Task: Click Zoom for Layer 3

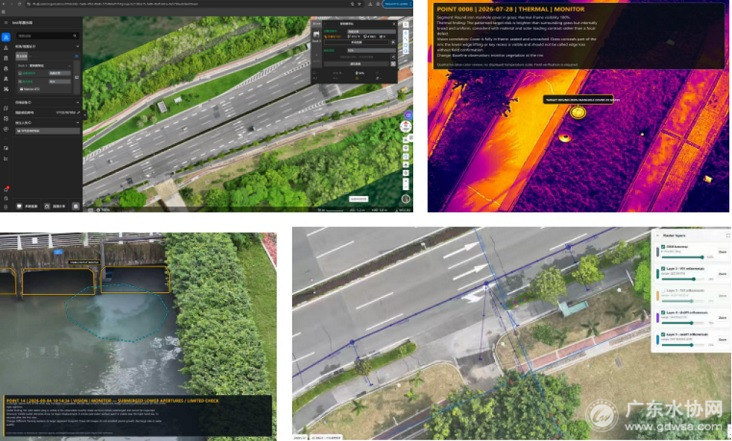Action: coord(722,296)
